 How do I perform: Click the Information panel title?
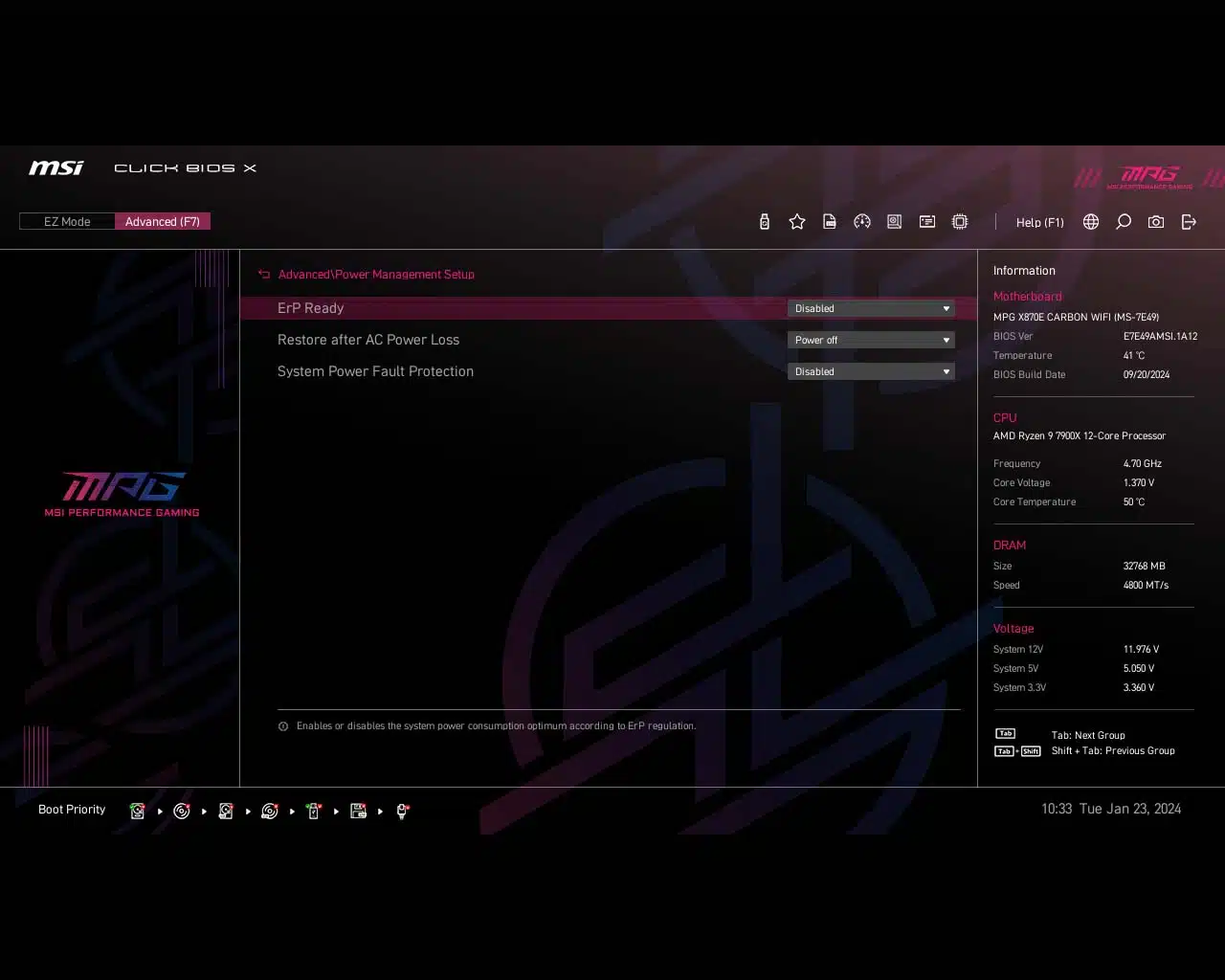pos(1024,271)
